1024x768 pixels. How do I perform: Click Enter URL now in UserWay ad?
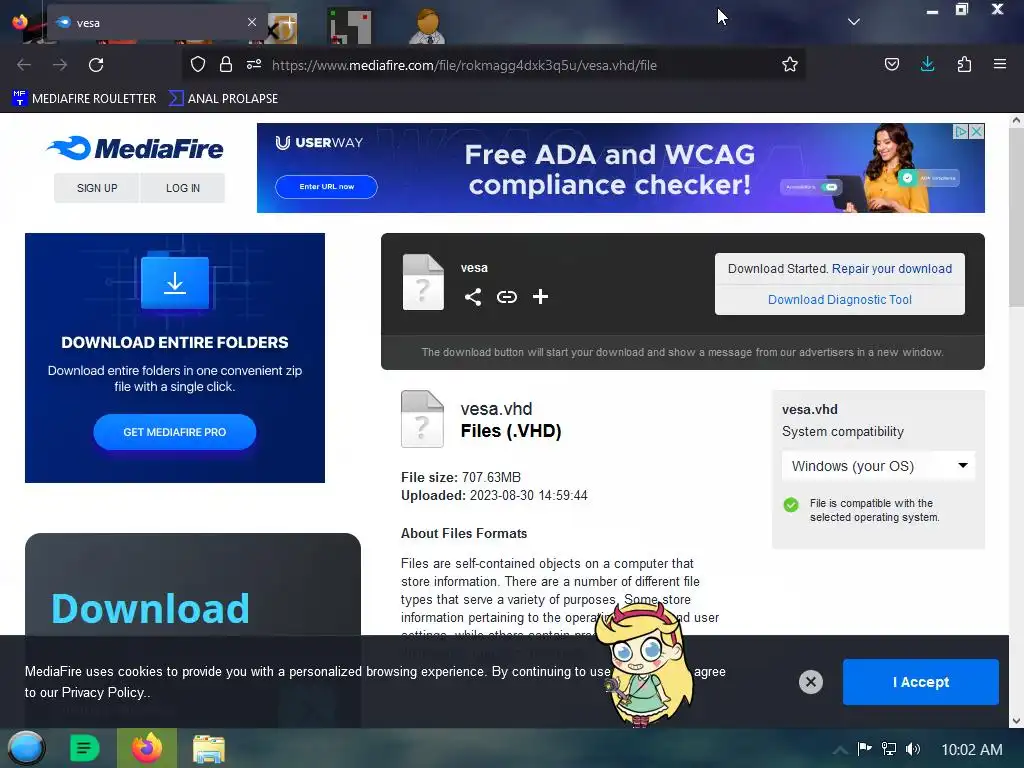[327, 187]
